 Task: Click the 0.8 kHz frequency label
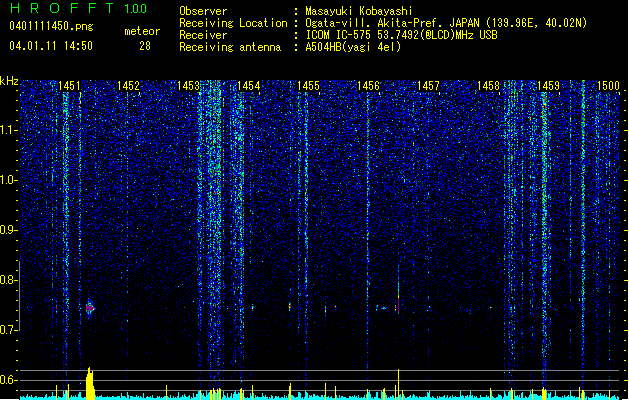click(x=9, y=280)
